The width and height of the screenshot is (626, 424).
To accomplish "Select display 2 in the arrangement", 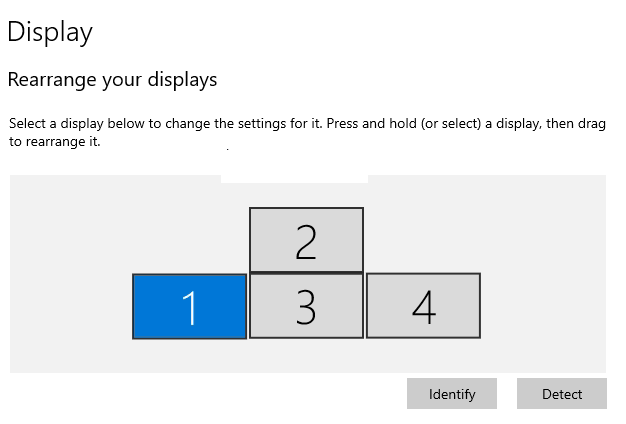I will pyautogui.click(x=306, y=240).
